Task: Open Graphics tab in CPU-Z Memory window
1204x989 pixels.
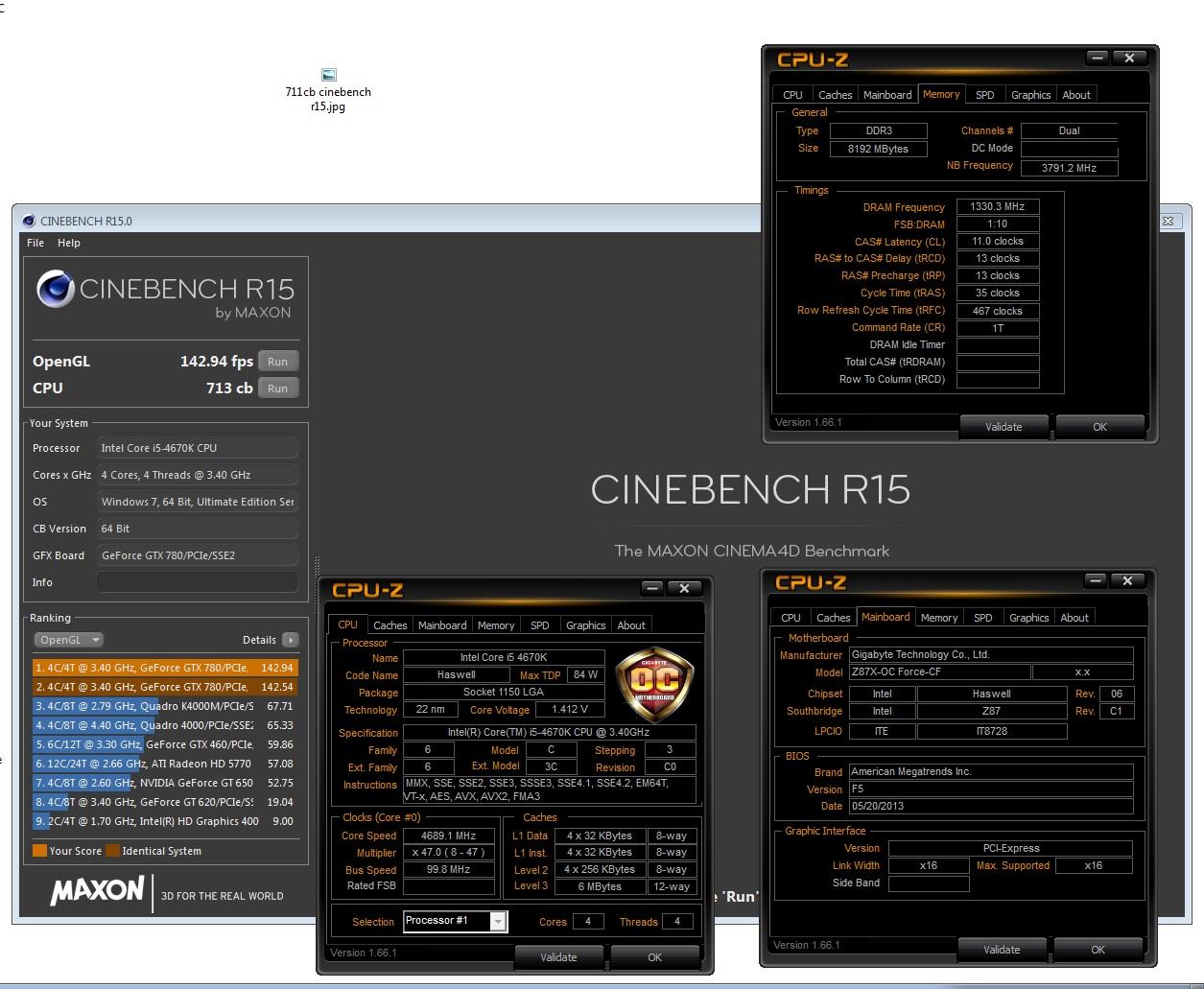Action: point(1031,95)
